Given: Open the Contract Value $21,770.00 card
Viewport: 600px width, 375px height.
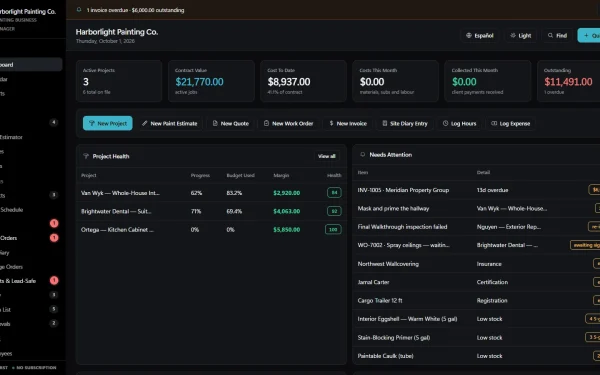Looking at the screenshot, I should [211, 81].
